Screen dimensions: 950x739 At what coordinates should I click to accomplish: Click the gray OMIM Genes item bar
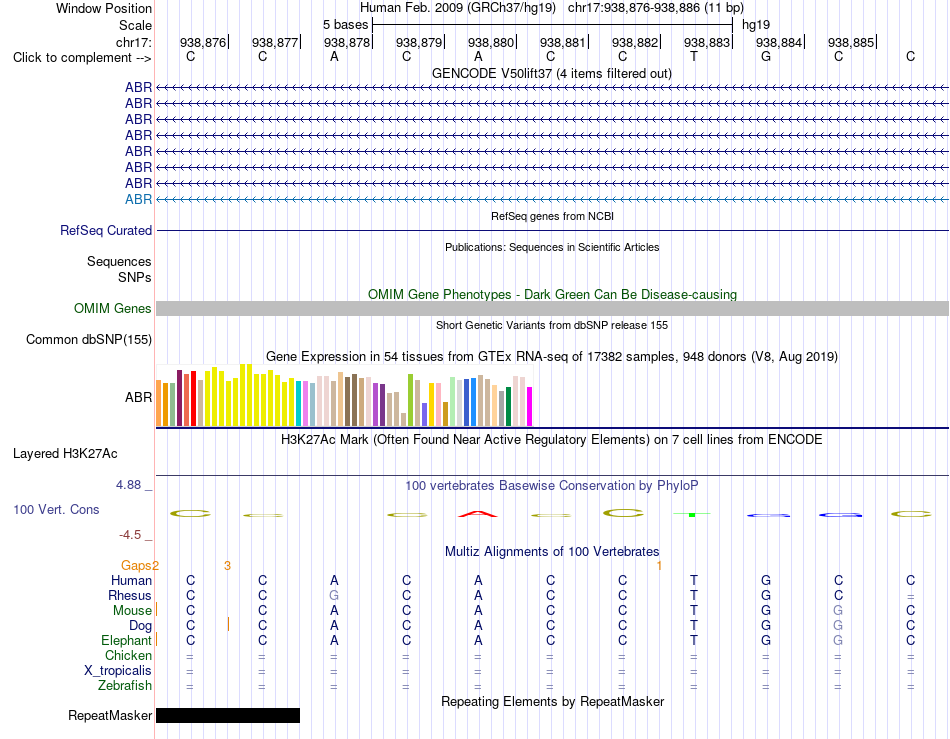(552, 308)
